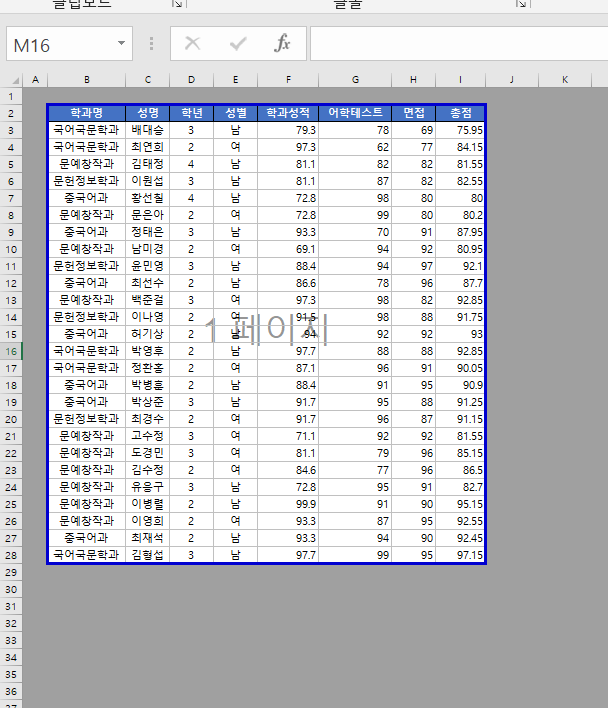
Task: Open the font group dialog launcher
Action: pos(521,4)
